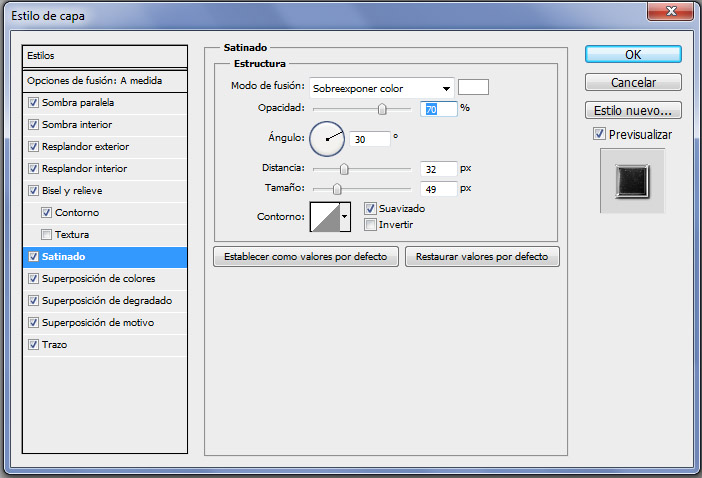Click the Ángulo value field
This screenshot has width=702, height=478.
[x=369, y=139]
